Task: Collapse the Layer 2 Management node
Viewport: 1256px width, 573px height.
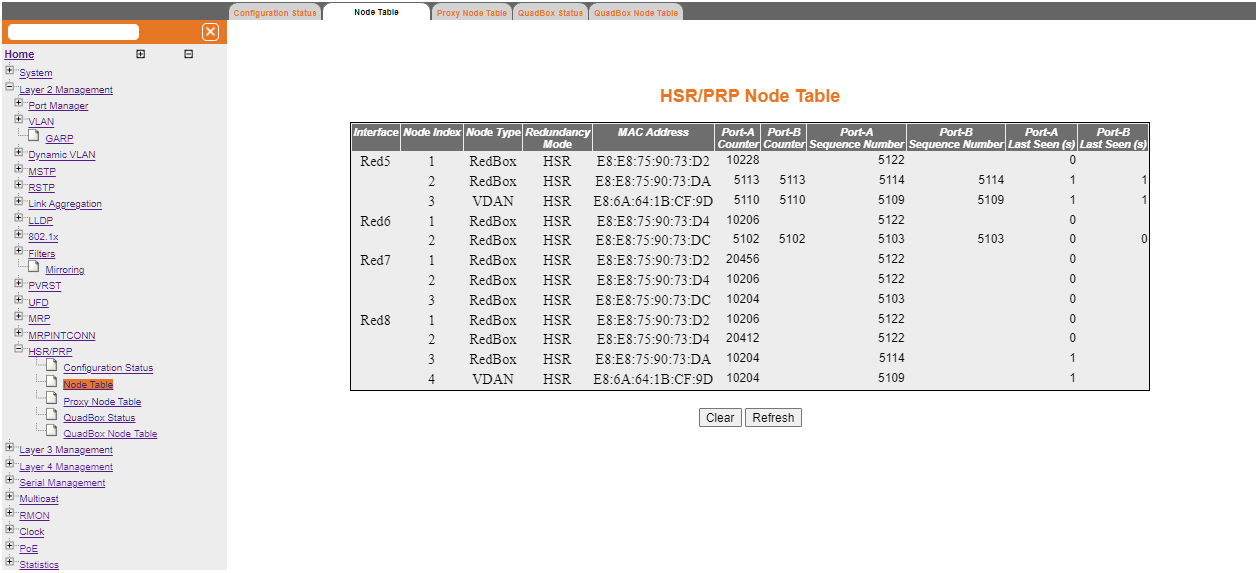Action: click(9, 88)
